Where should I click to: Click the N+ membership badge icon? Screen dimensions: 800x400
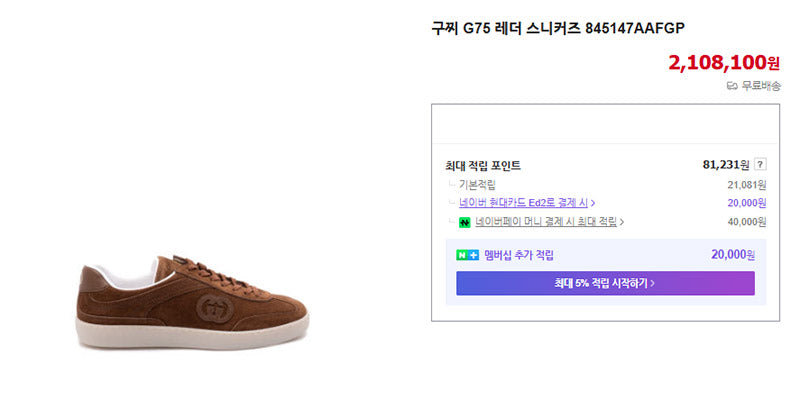click(x=467, y=255)
